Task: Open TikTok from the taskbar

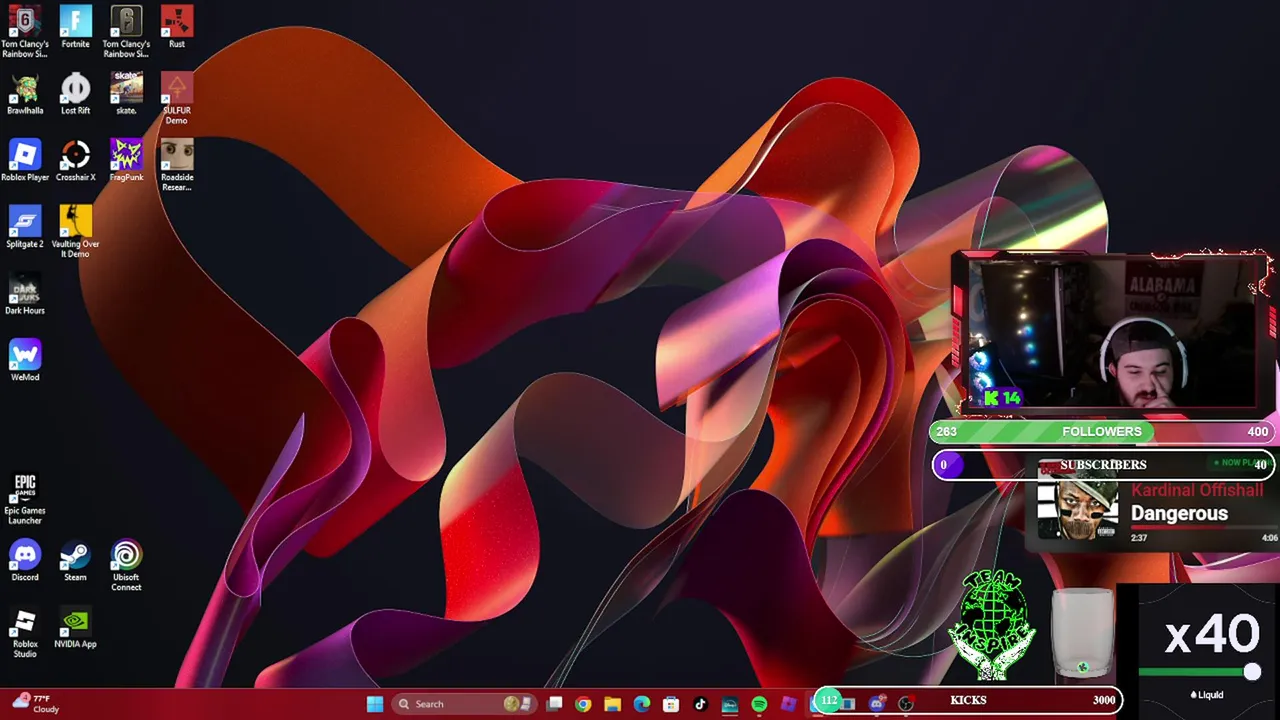Action: (700, 704)
